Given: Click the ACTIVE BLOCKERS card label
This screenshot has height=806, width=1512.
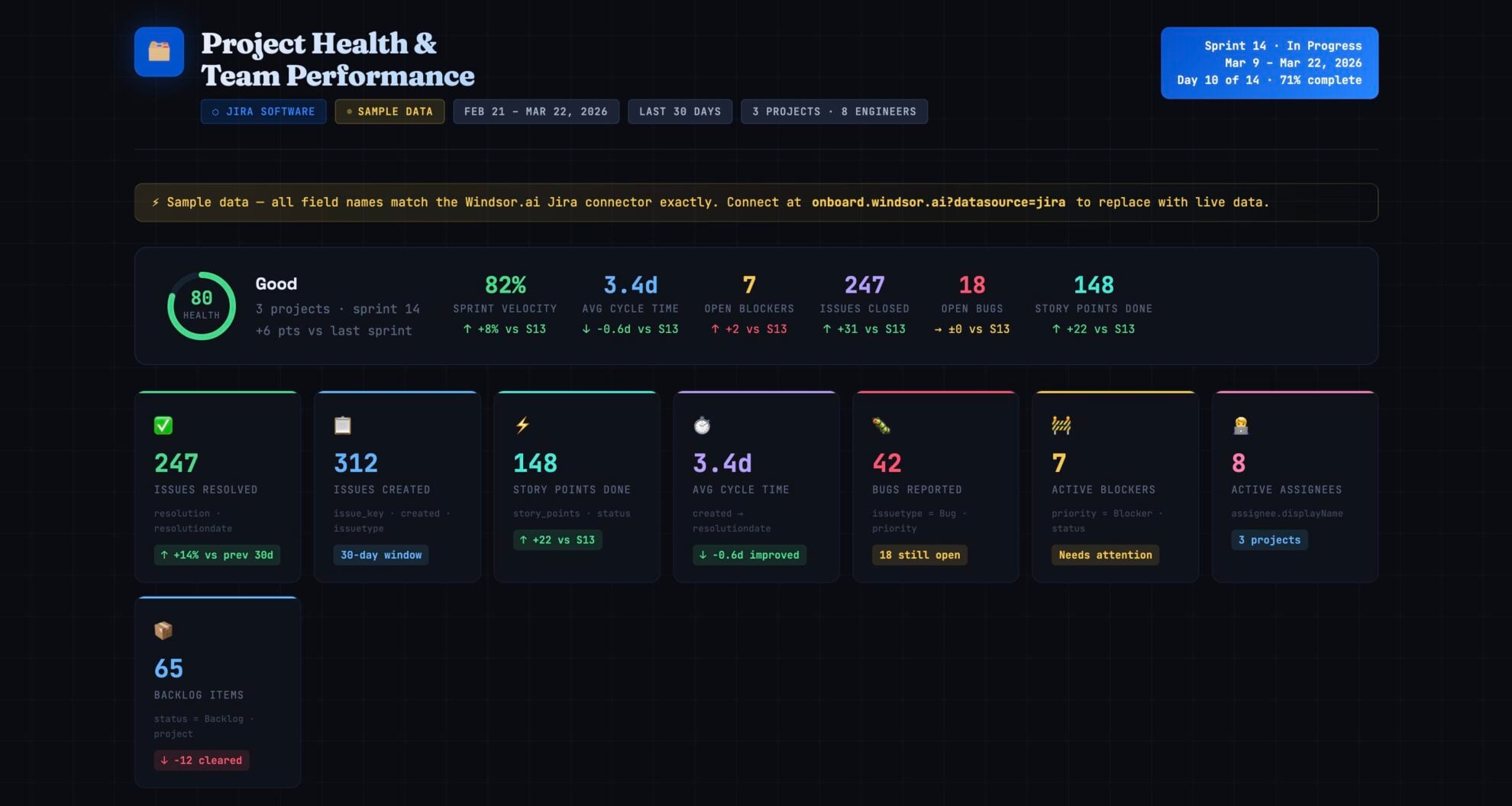Looking at the screenshot, I should (x=1103, y=490).
